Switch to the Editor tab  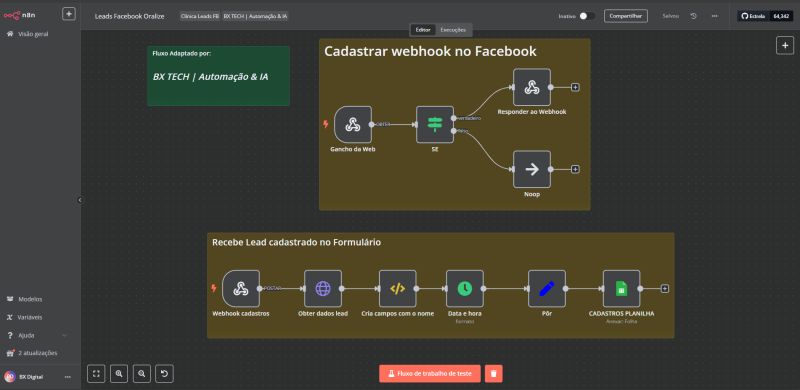pos(423,30)
